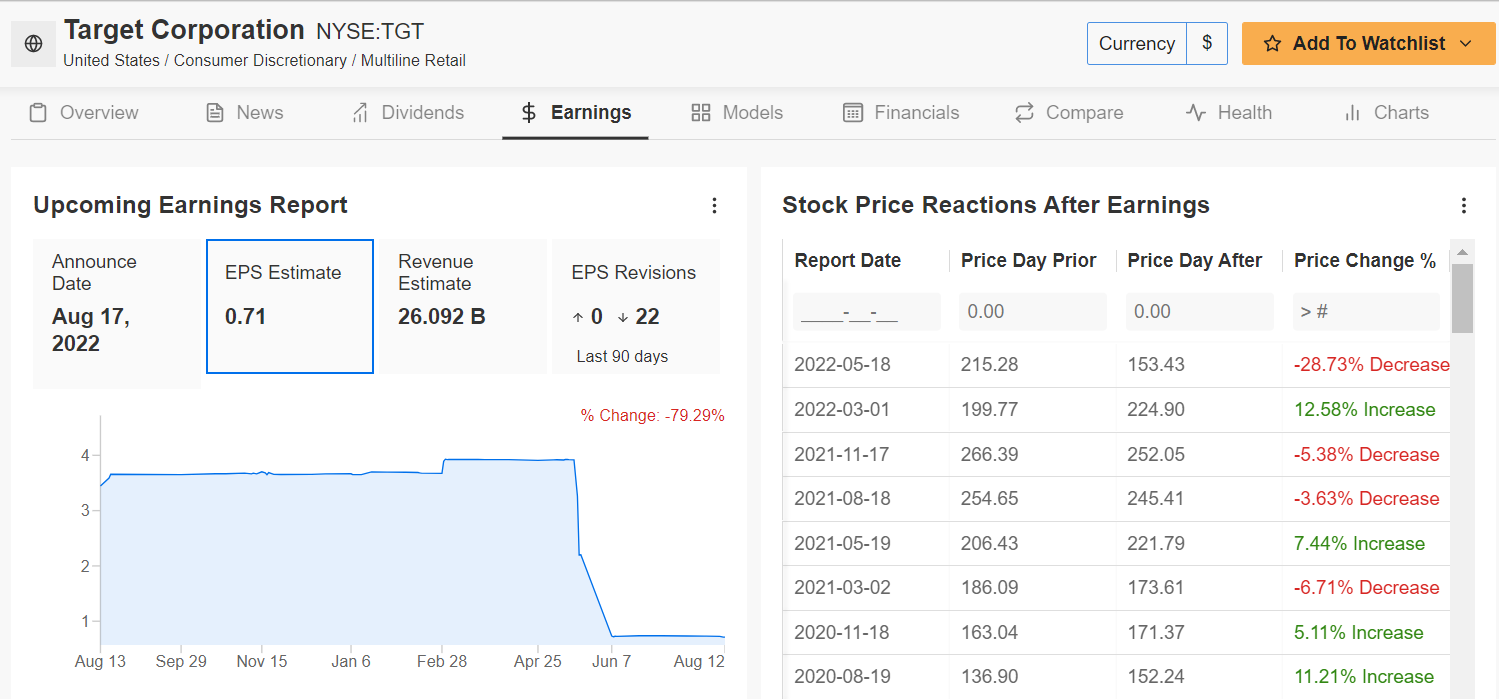The image size is (1499, 699).
Task: Open the Stock Price Reactions three-dot menu
Action: tap(1464, 205)
